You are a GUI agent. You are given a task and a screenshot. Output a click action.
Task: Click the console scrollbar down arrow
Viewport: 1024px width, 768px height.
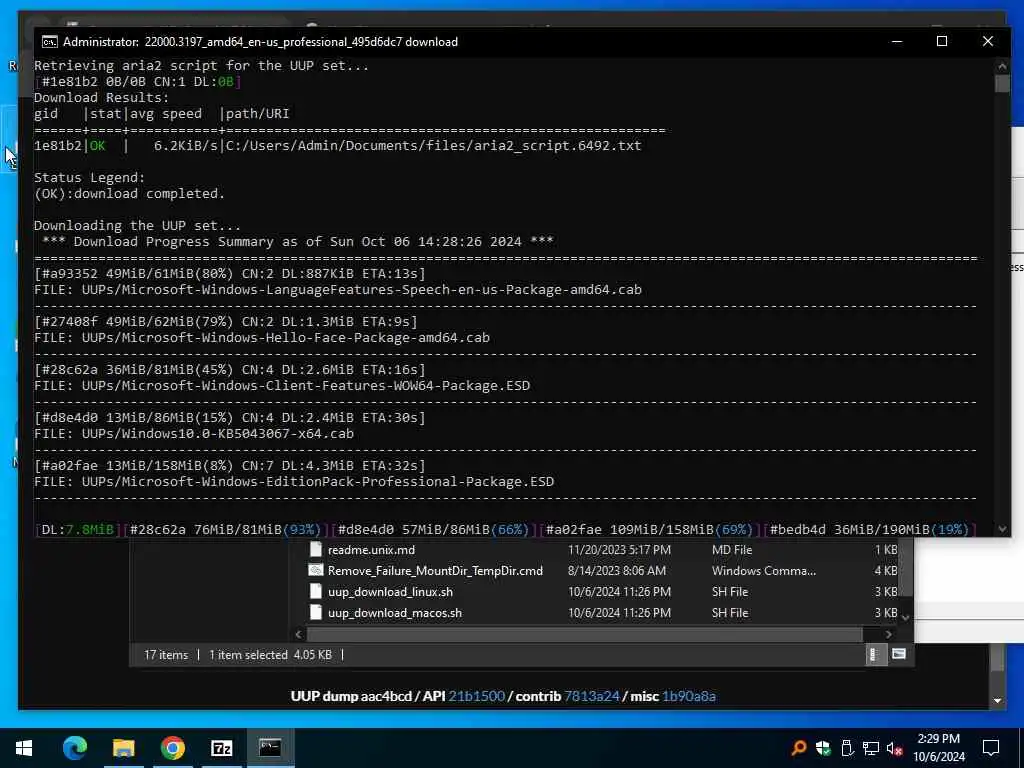1002,529
